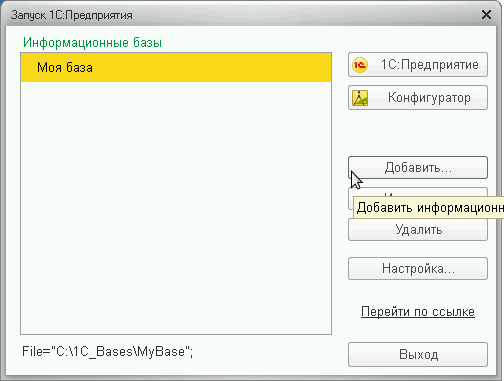
Task: Open Настройка... settings
Action: click(418, 268)
